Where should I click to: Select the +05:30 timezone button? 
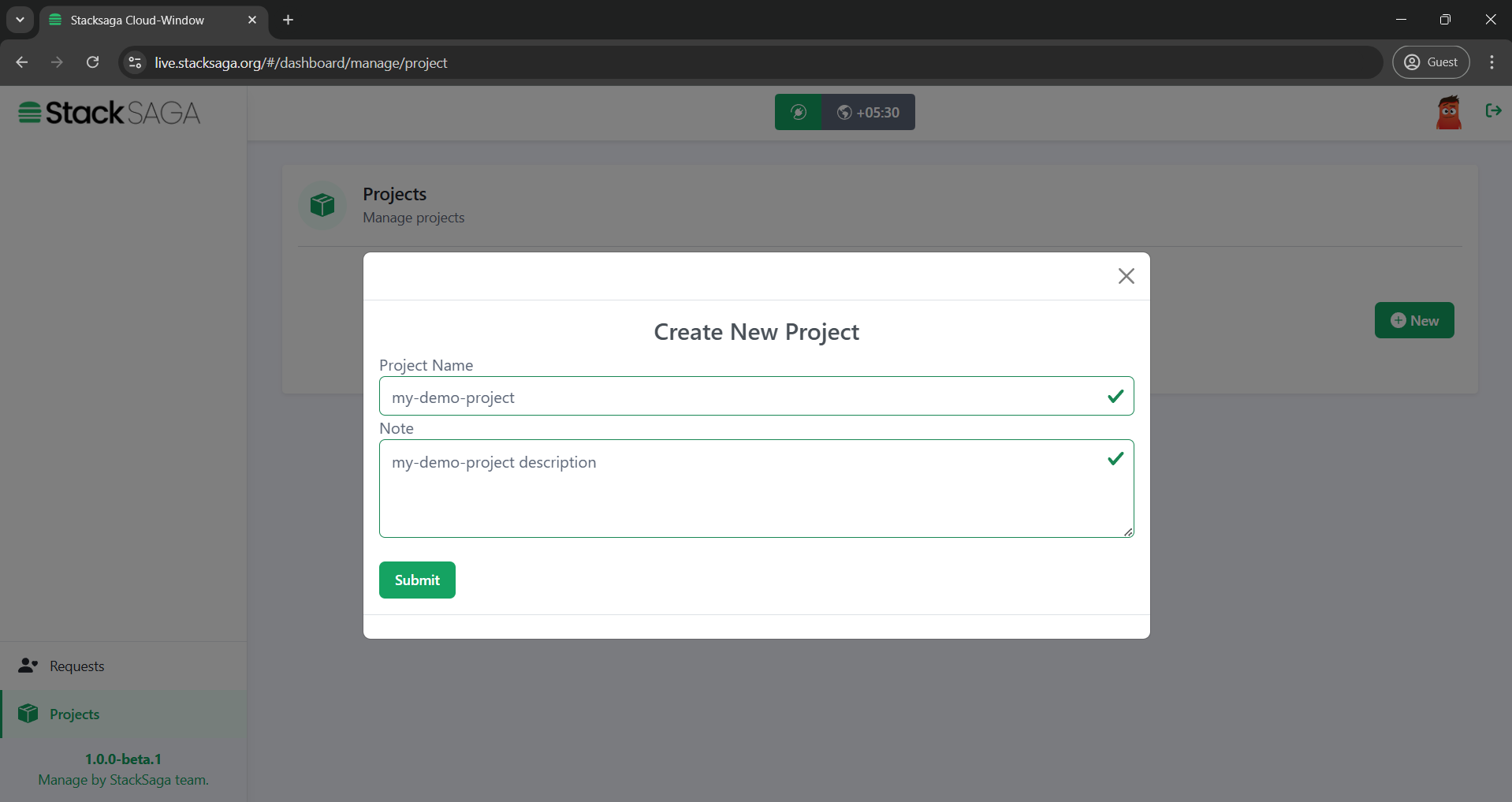point(868,112)
